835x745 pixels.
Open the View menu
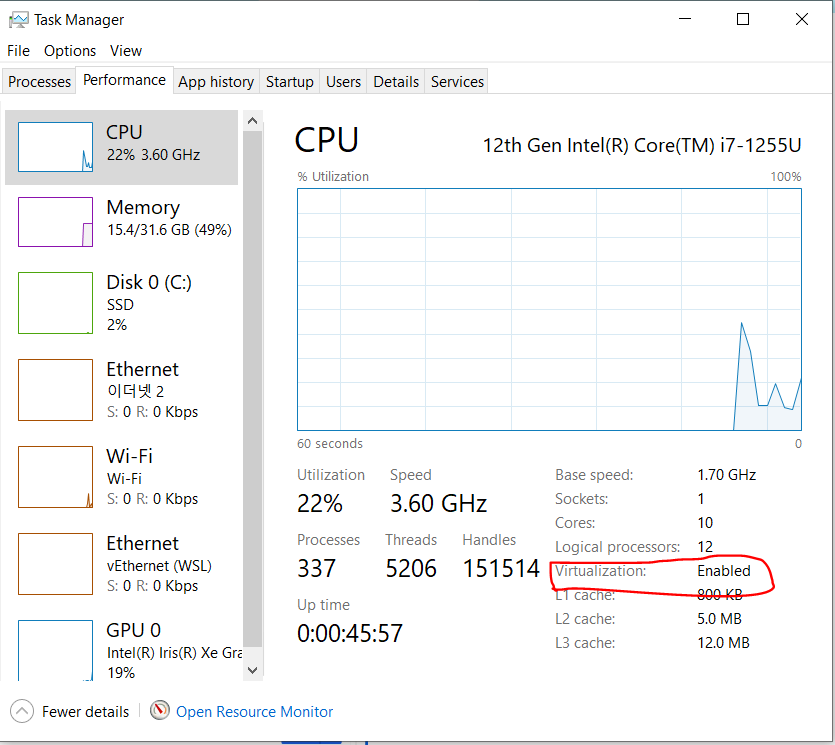pos(126,51)
